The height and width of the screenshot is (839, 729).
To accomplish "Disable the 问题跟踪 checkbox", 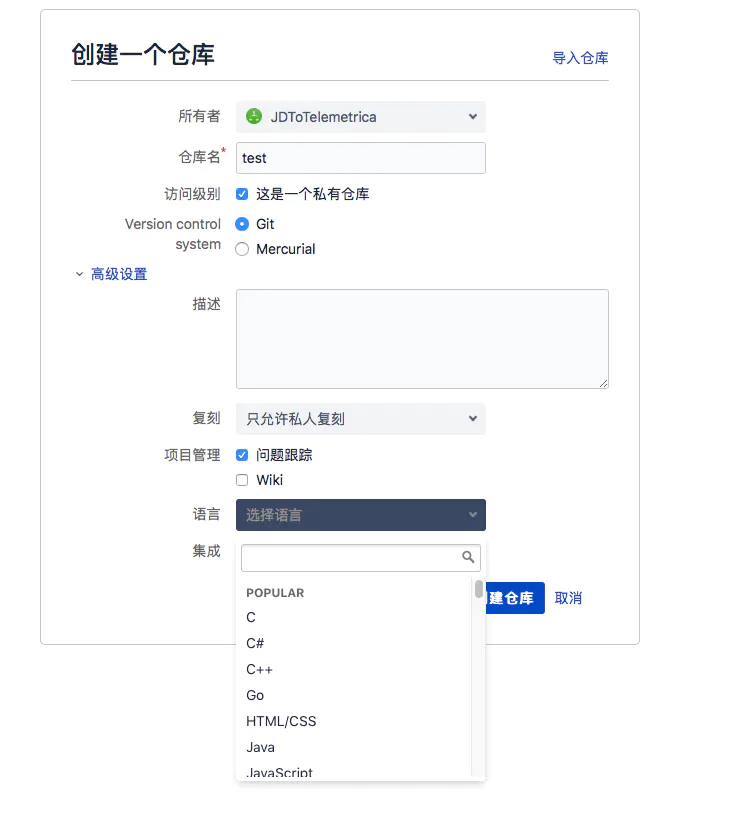I will tap(241, 456).
